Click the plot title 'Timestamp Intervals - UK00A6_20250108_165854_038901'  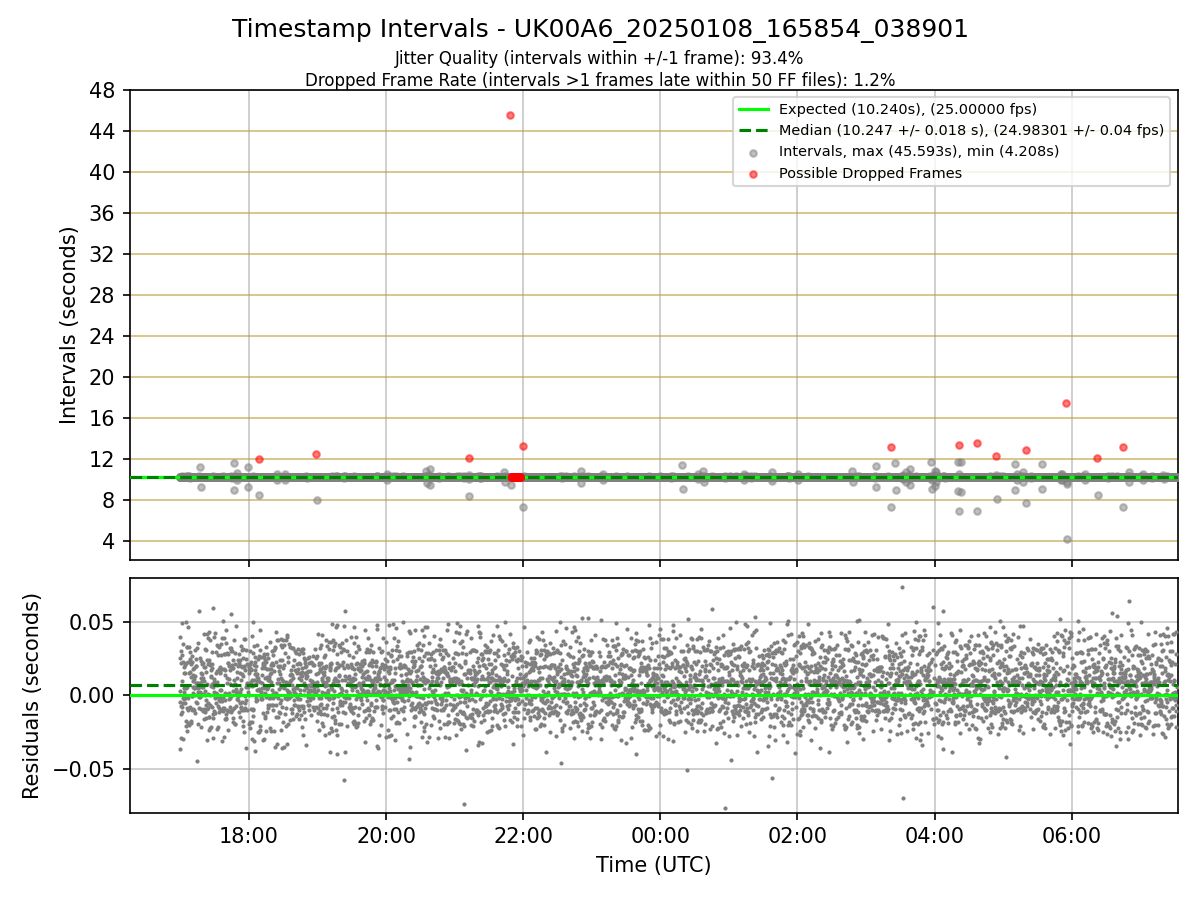pyautogui.click(x=600, y=29)
